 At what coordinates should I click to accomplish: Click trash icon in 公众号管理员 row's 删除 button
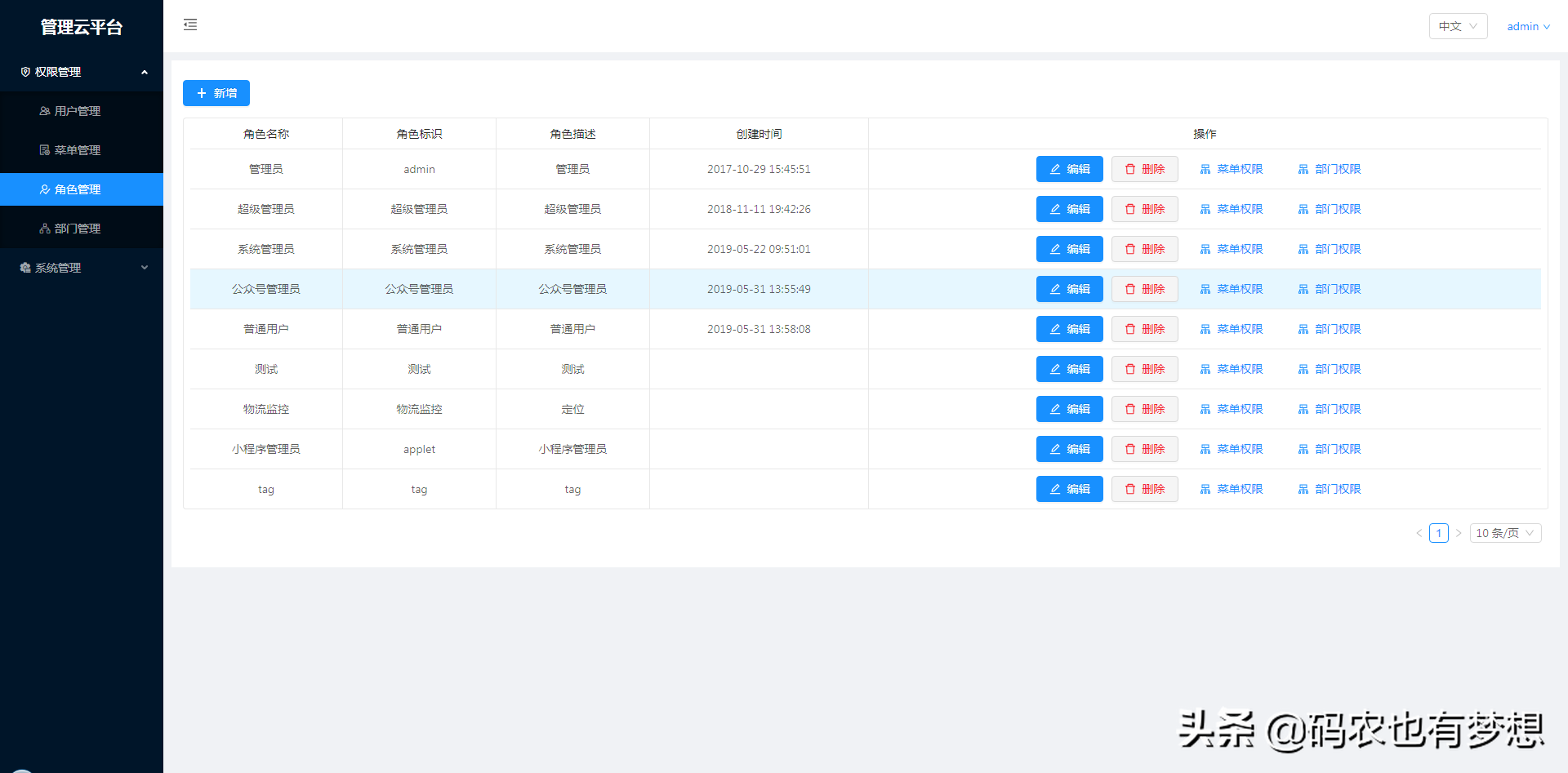[x=1130, y=289]
